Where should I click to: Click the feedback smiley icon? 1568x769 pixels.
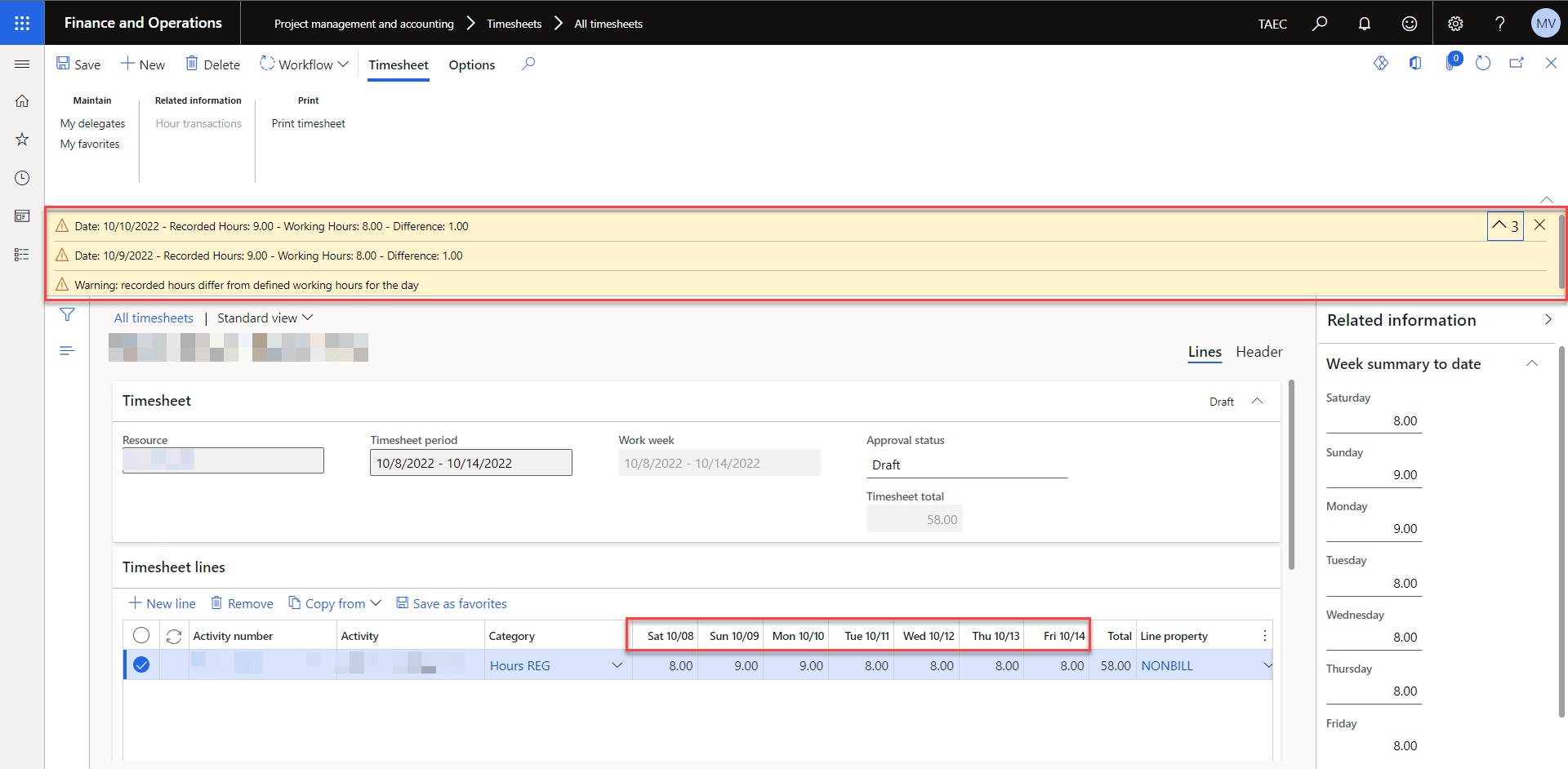[x=1410, y=24]
